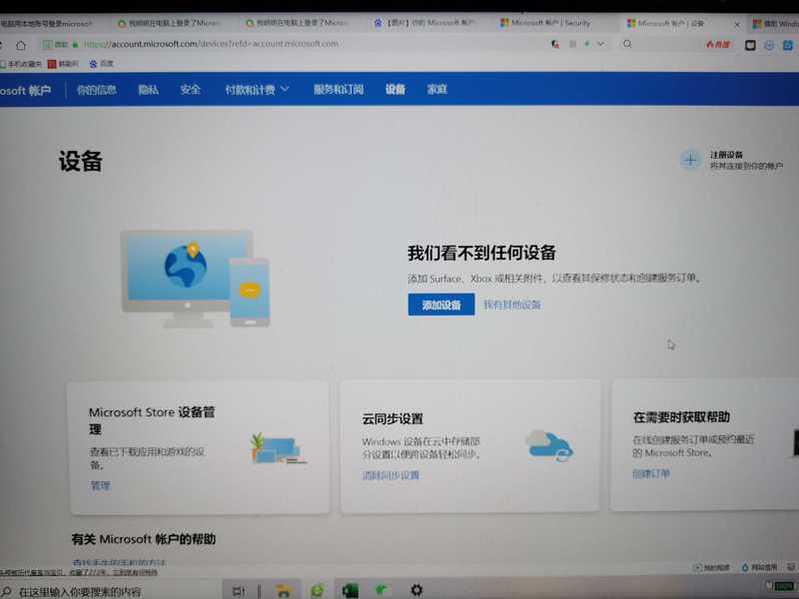Click the browser home icon
The image size is (799, 599).
pos(21,45)
